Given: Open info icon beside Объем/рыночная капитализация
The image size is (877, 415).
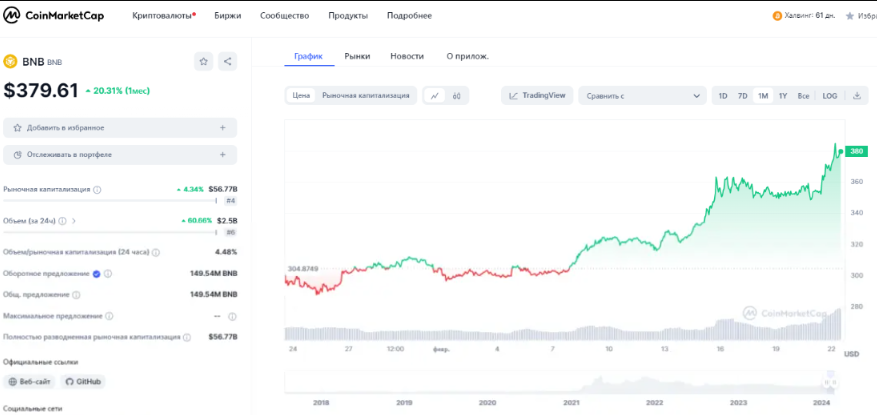Looking at the screenshot, I should click(156, 252).
